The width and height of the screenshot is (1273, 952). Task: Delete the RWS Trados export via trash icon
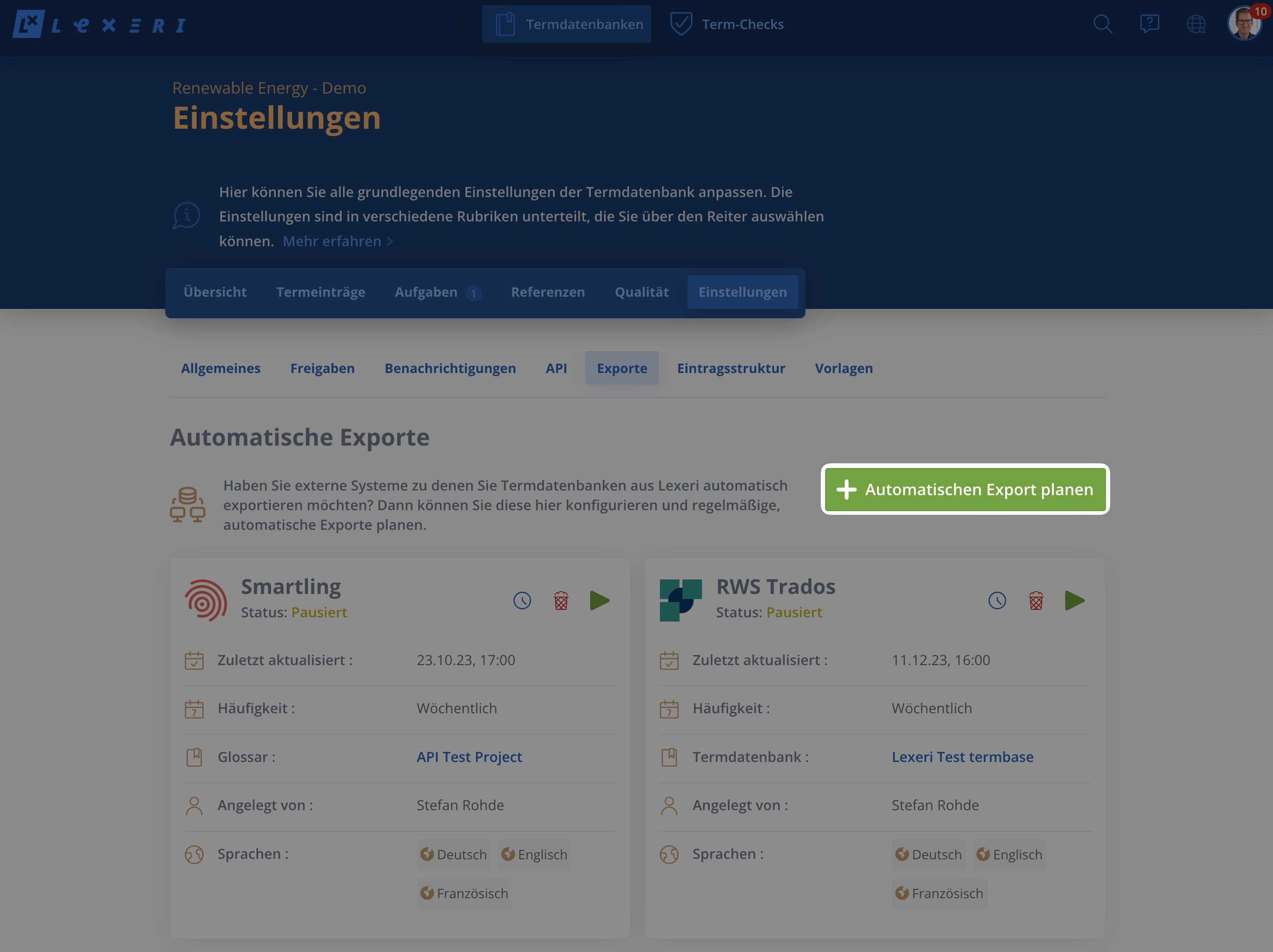click(x=1036, y=600)
